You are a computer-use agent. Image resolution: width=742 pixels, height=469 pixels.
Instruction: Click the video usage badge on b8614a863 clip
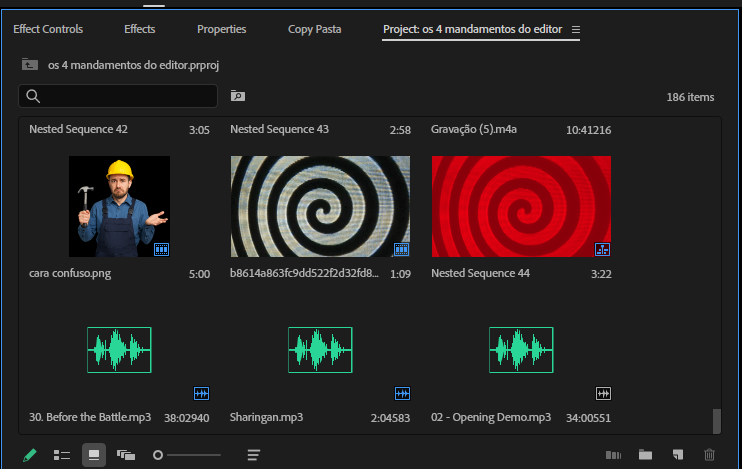401,249
